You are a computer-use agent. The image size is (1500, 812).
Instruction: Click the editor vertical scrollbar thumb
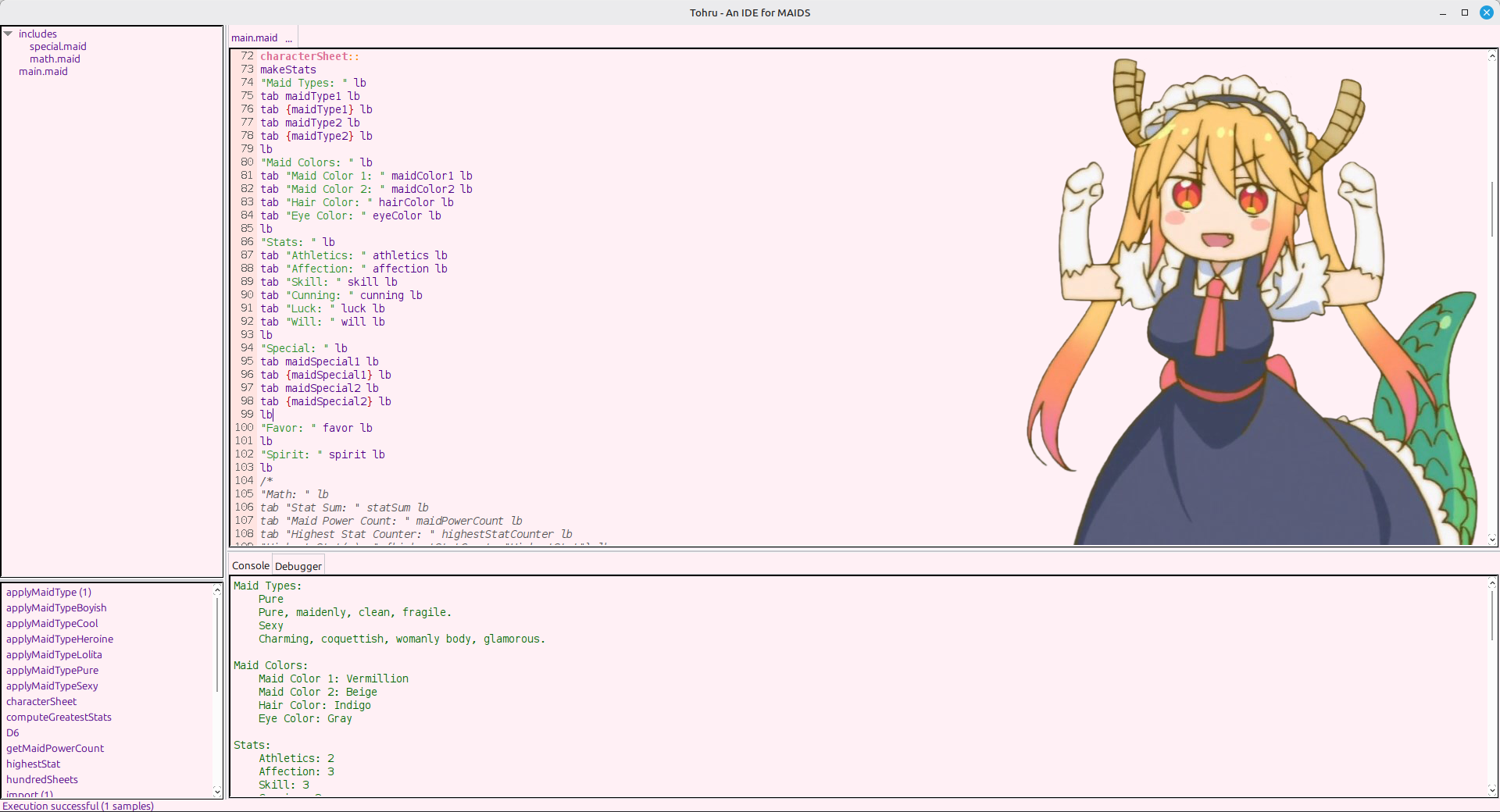(x=1492, y=208)
